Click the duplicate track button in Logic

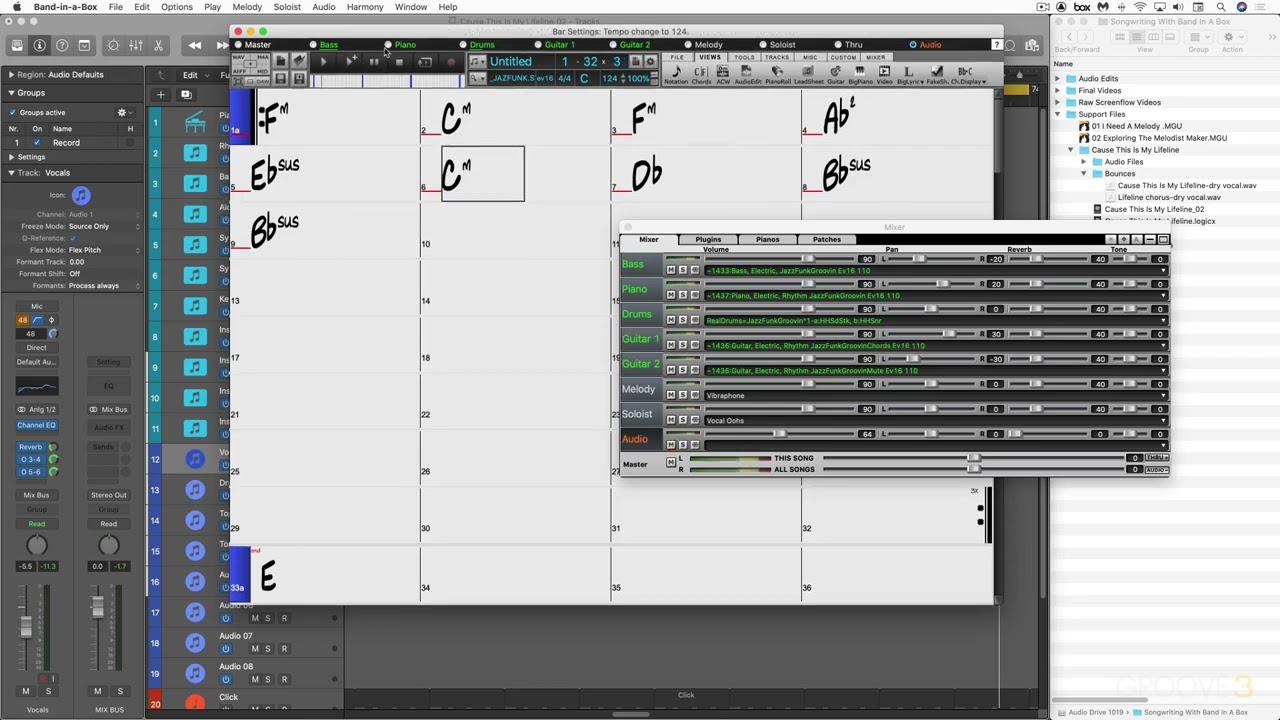[x=186, y=95]
